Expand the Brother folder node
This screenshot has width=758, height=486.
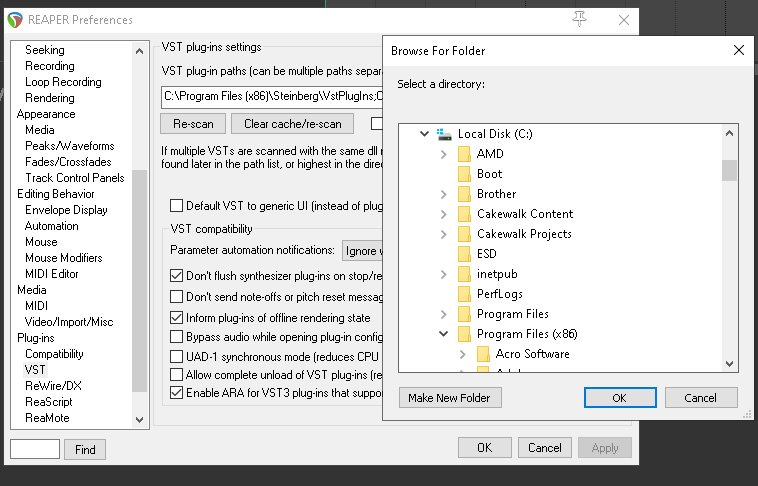coord(444,194)
